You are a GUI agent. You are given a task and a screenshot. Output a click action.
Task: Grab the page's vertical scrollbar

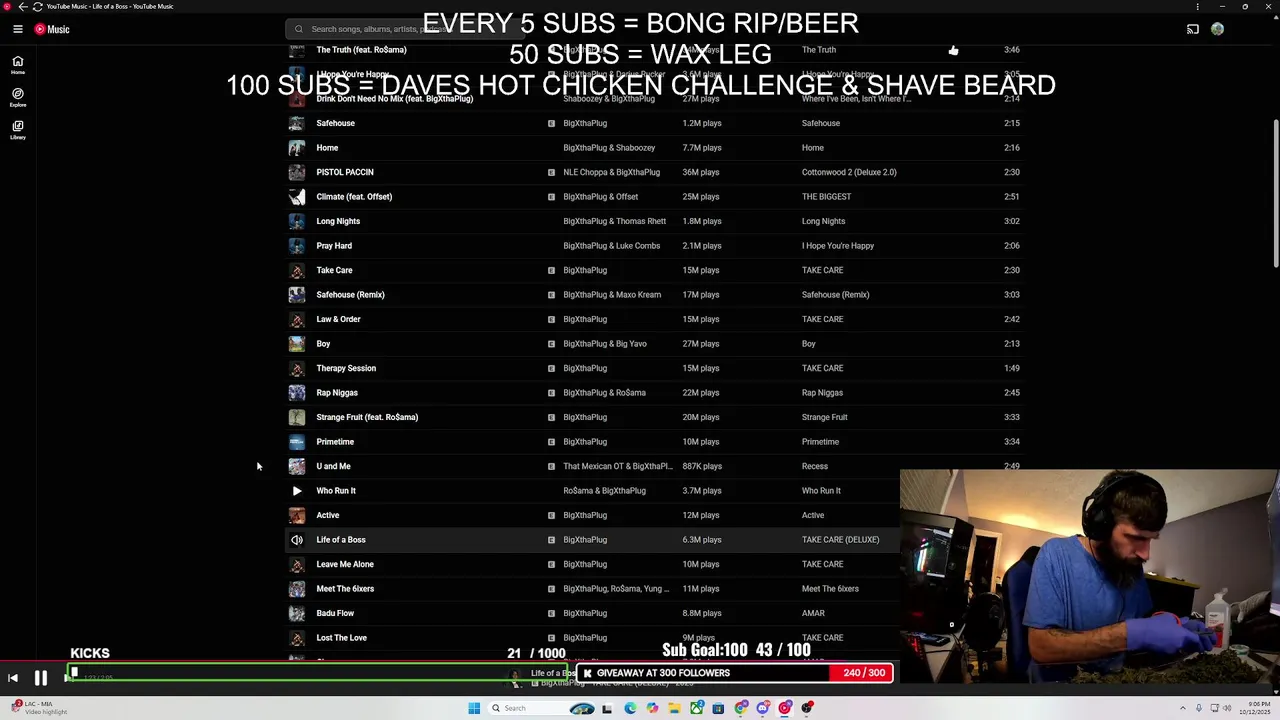coord(1276,192)
